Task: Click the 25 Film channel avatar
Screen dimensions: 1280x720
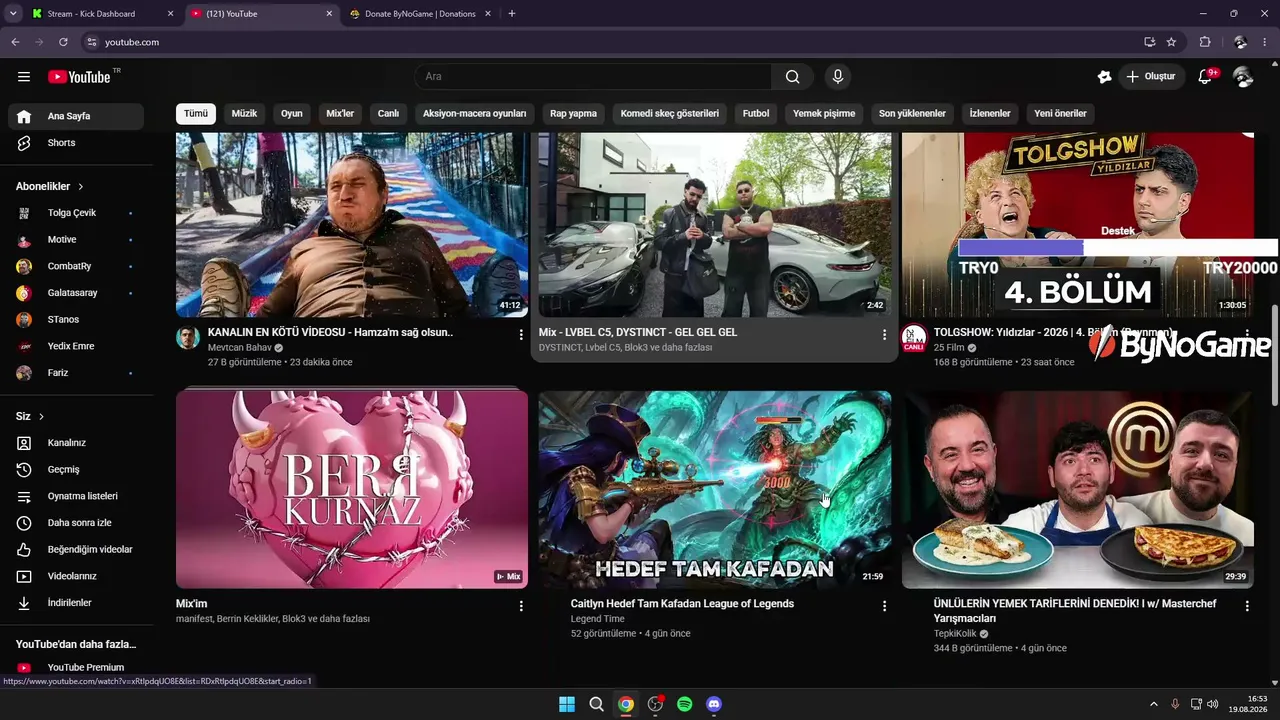Action: click(x=914, y=338)
